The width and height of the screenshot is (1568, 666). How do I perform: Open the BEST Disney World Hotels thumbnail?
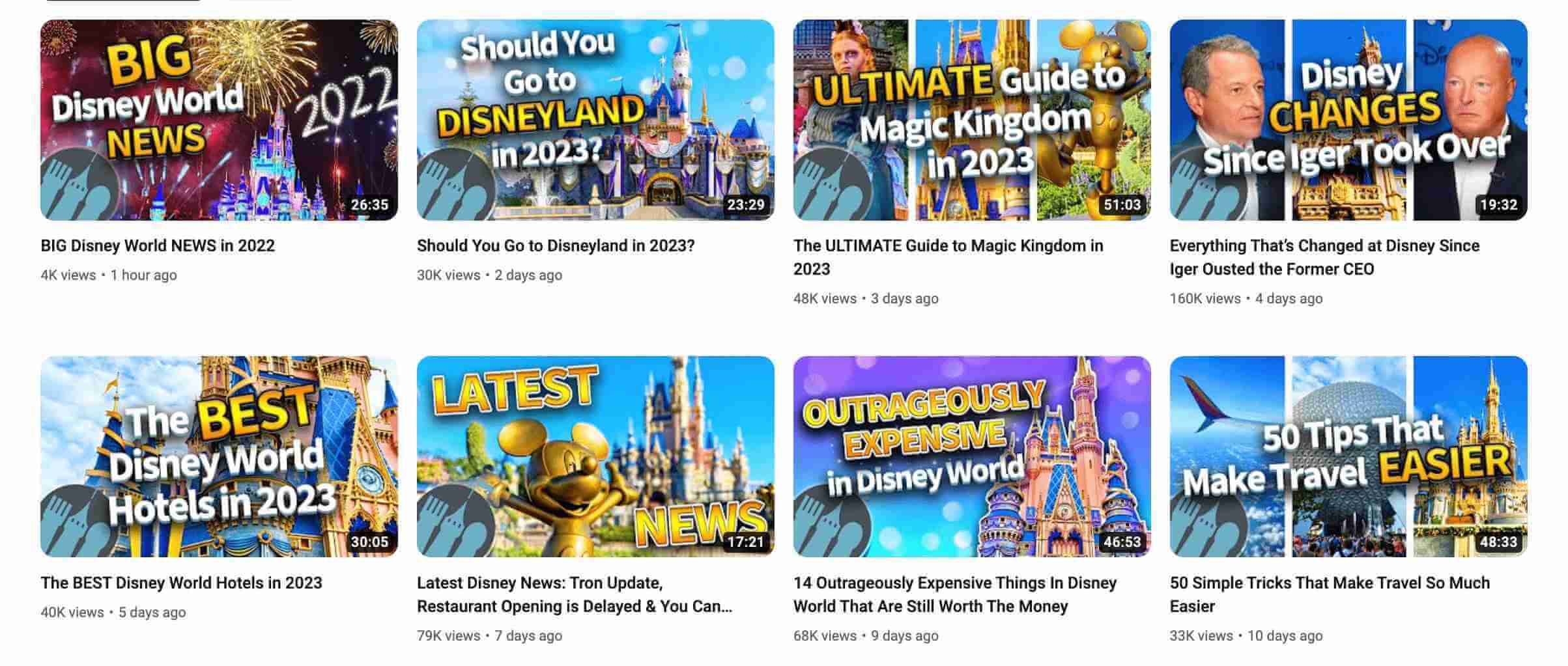tap(219, 456)
